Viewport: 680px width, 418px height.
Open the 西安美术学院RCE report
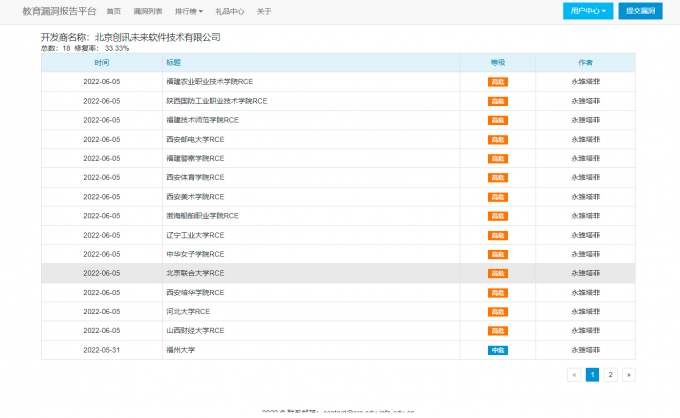195,197
